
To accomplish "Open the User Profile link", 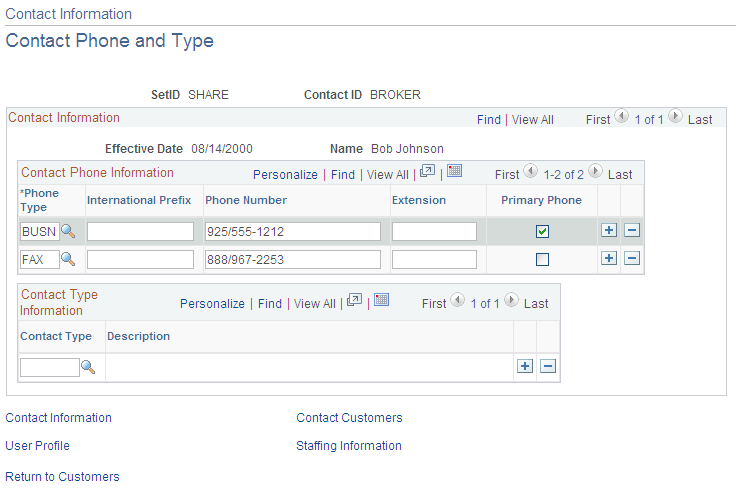I will (37, 446).
